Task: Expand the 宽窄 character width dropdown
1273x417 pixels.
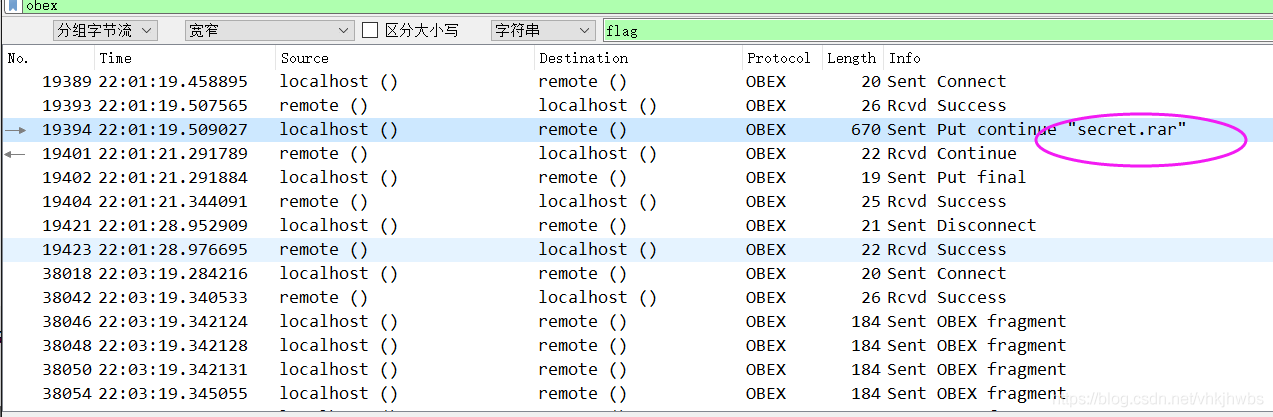Action: pos(269,31)
